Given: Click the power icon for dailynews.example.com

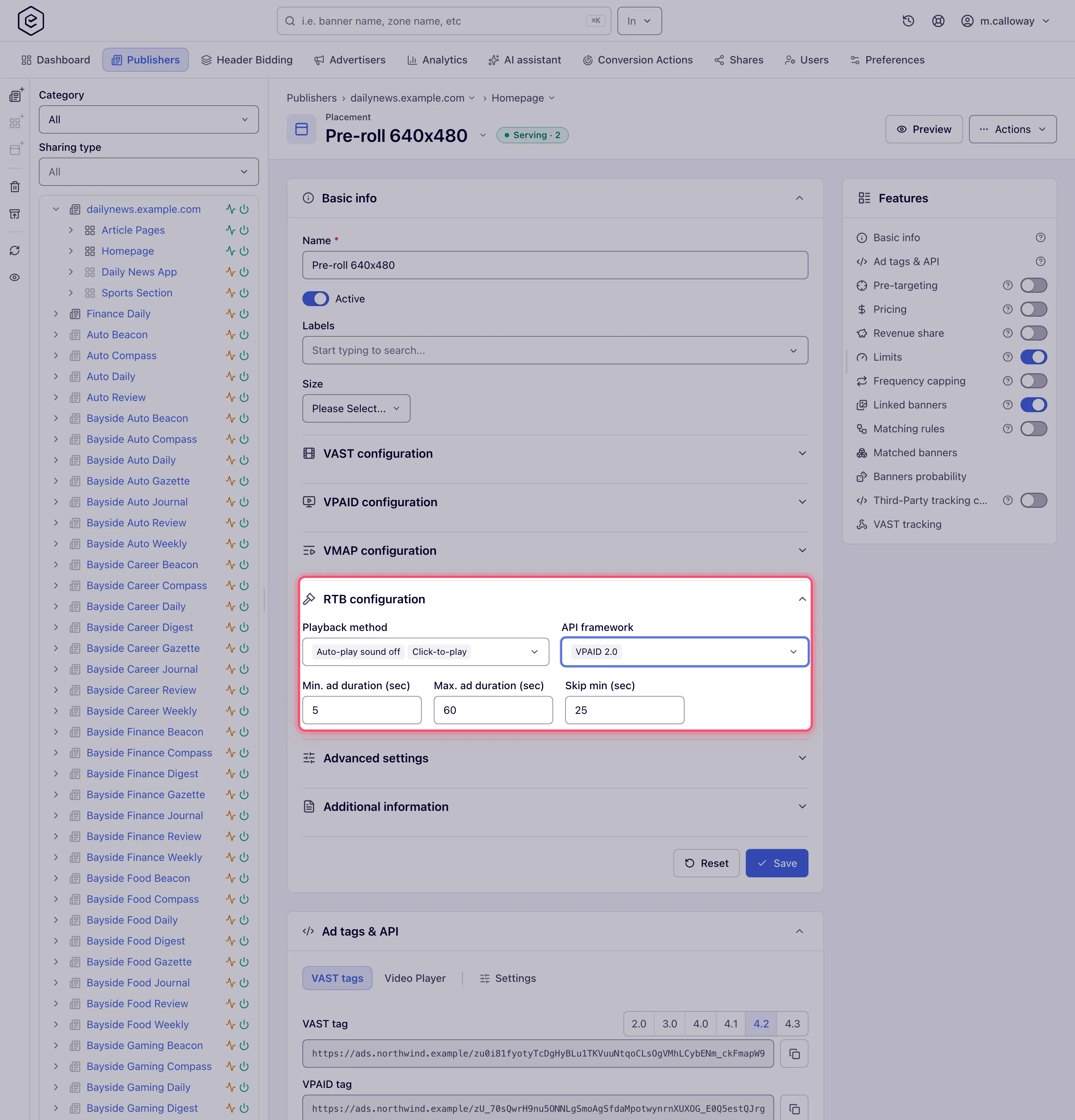Looking at the screenshot, I should (x=244, y=209).
